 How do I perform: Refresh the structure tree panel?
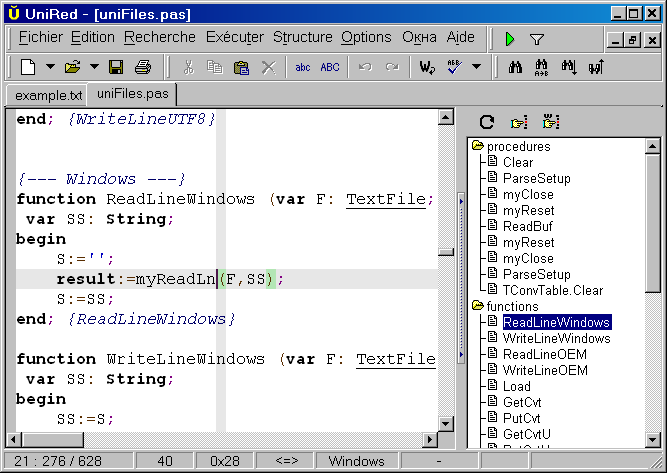pyautogui.click(x=487, y=122)
